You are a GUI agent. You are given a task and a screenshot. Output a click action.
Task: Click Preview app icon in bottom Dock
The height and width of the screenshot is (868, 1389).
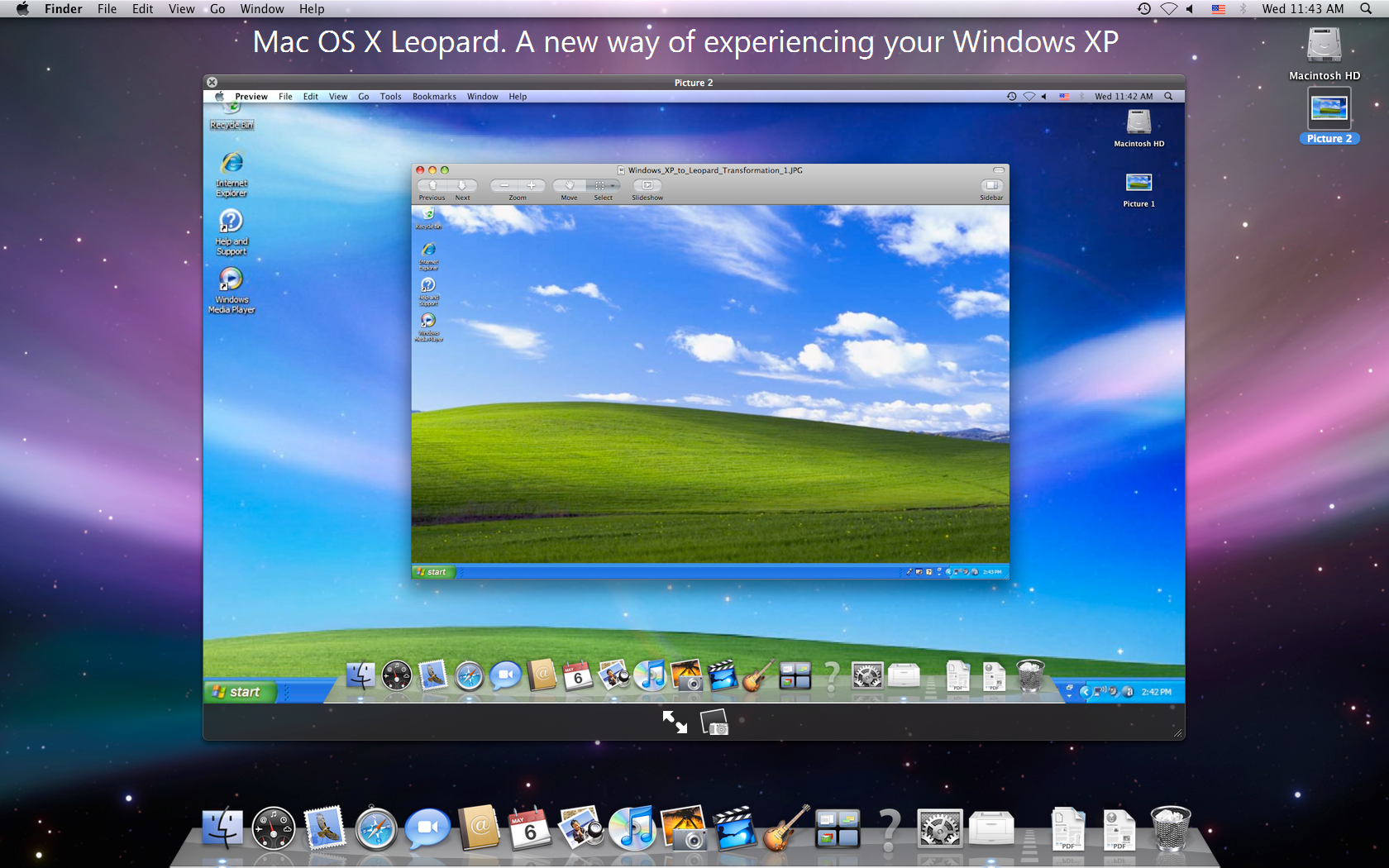tap(581, 828)
